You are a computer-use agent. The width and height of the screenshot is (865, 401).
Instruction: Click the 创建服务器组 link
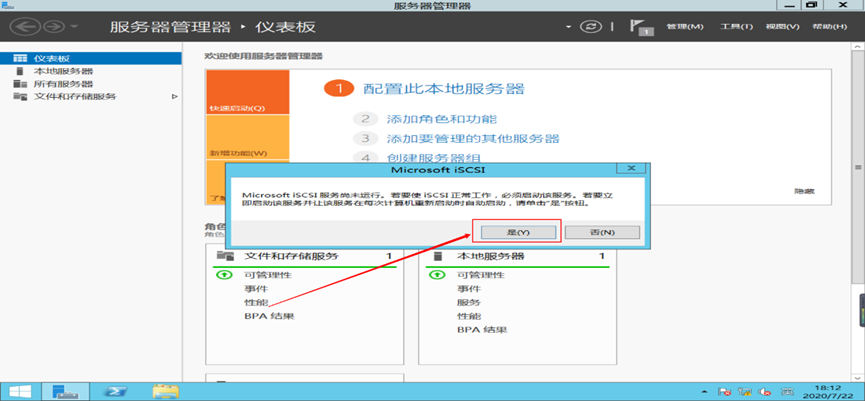click(434, 158)
